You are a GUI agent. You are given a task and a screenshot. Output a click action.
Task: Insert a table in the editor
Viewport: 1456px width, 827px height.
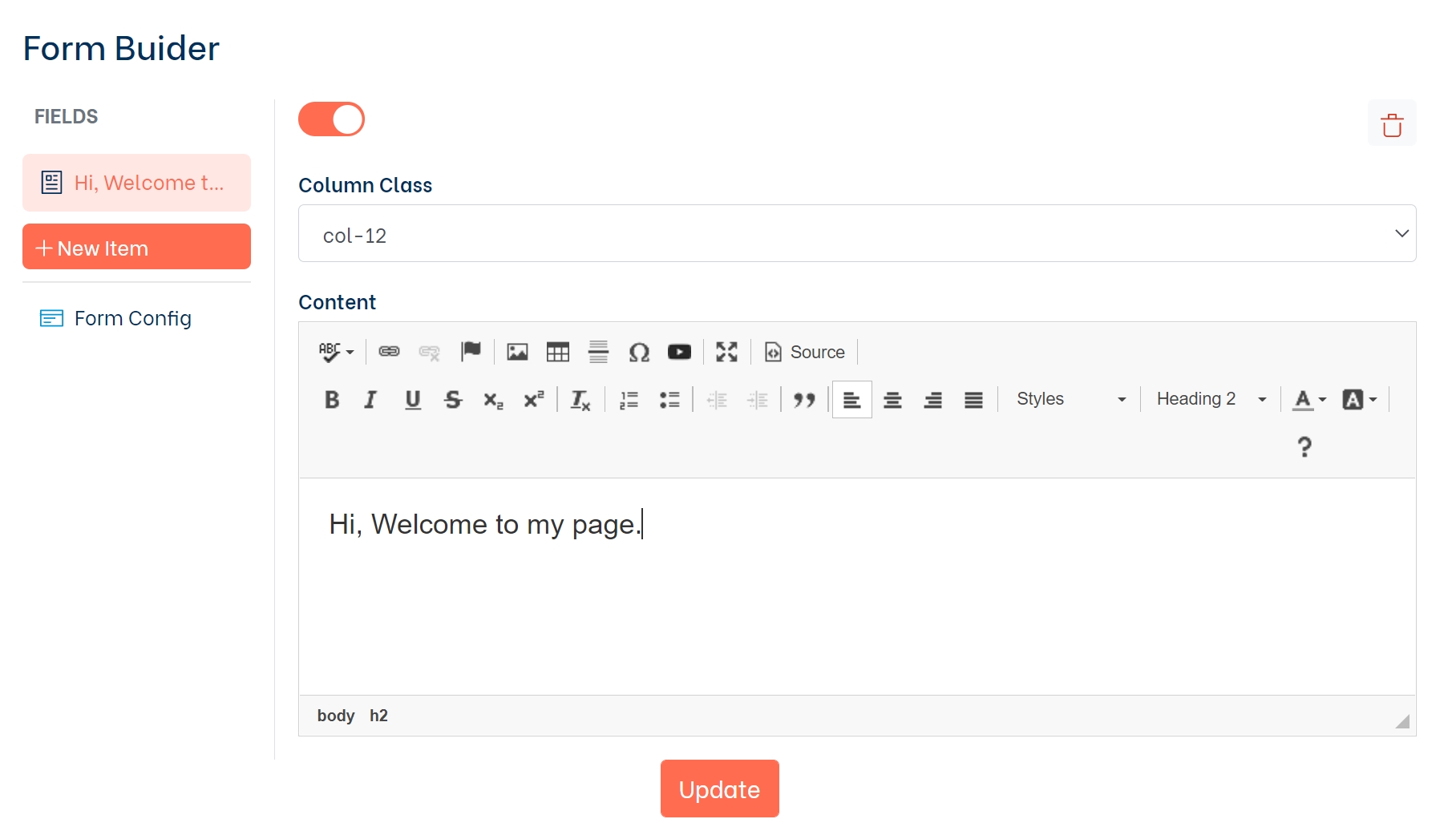tap(557, 352)
